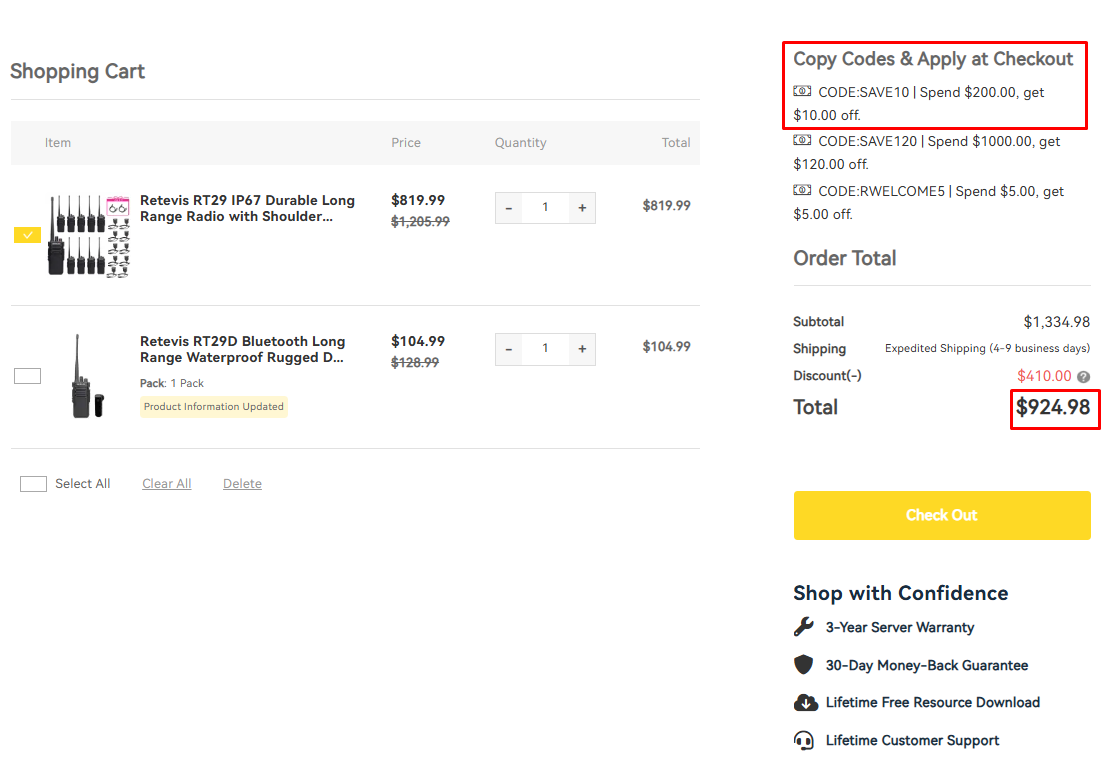
Task: Click the Check Out button
Action: click(942, 515)
